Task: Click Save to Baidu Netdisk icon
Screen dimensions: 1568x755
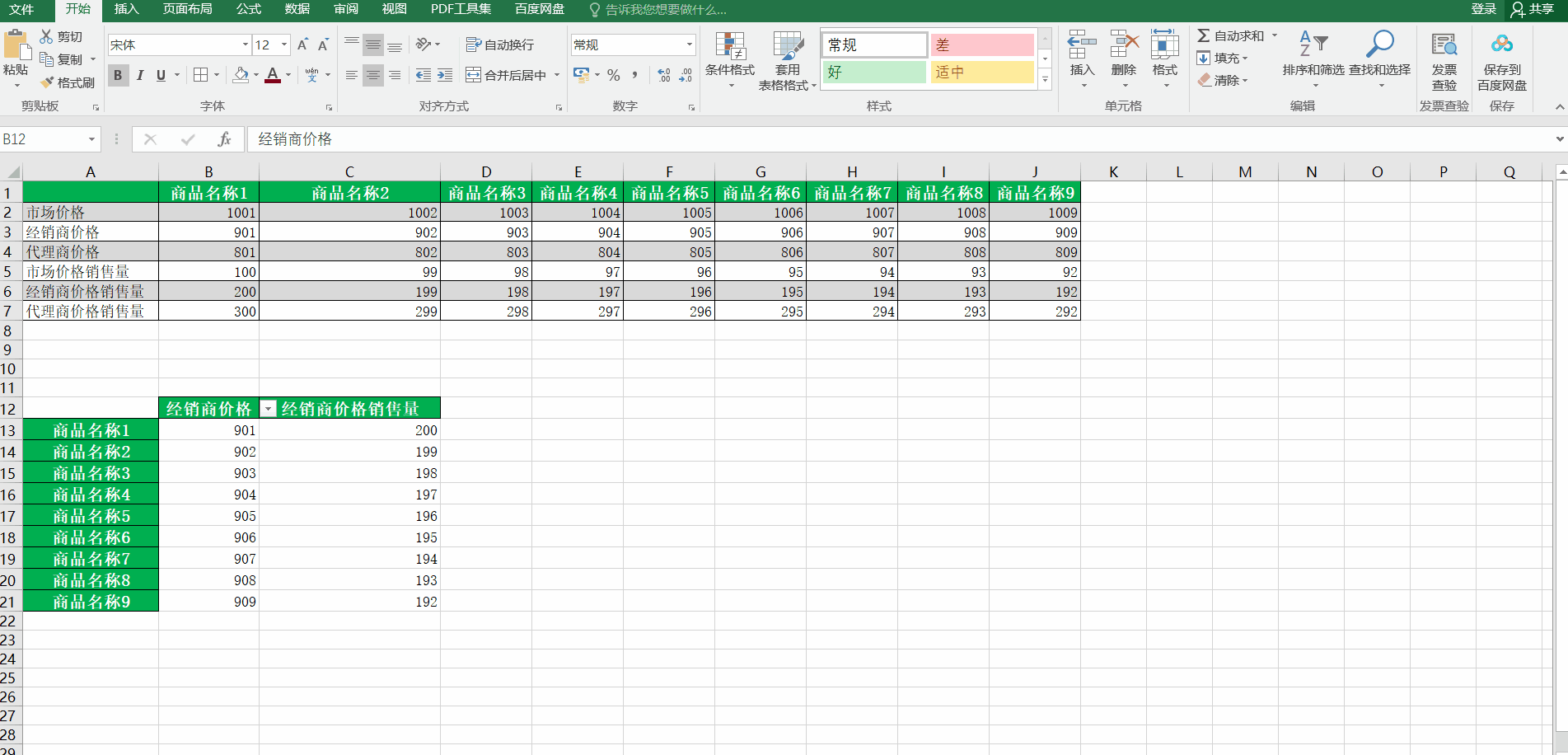Action: coord(1502,45)
